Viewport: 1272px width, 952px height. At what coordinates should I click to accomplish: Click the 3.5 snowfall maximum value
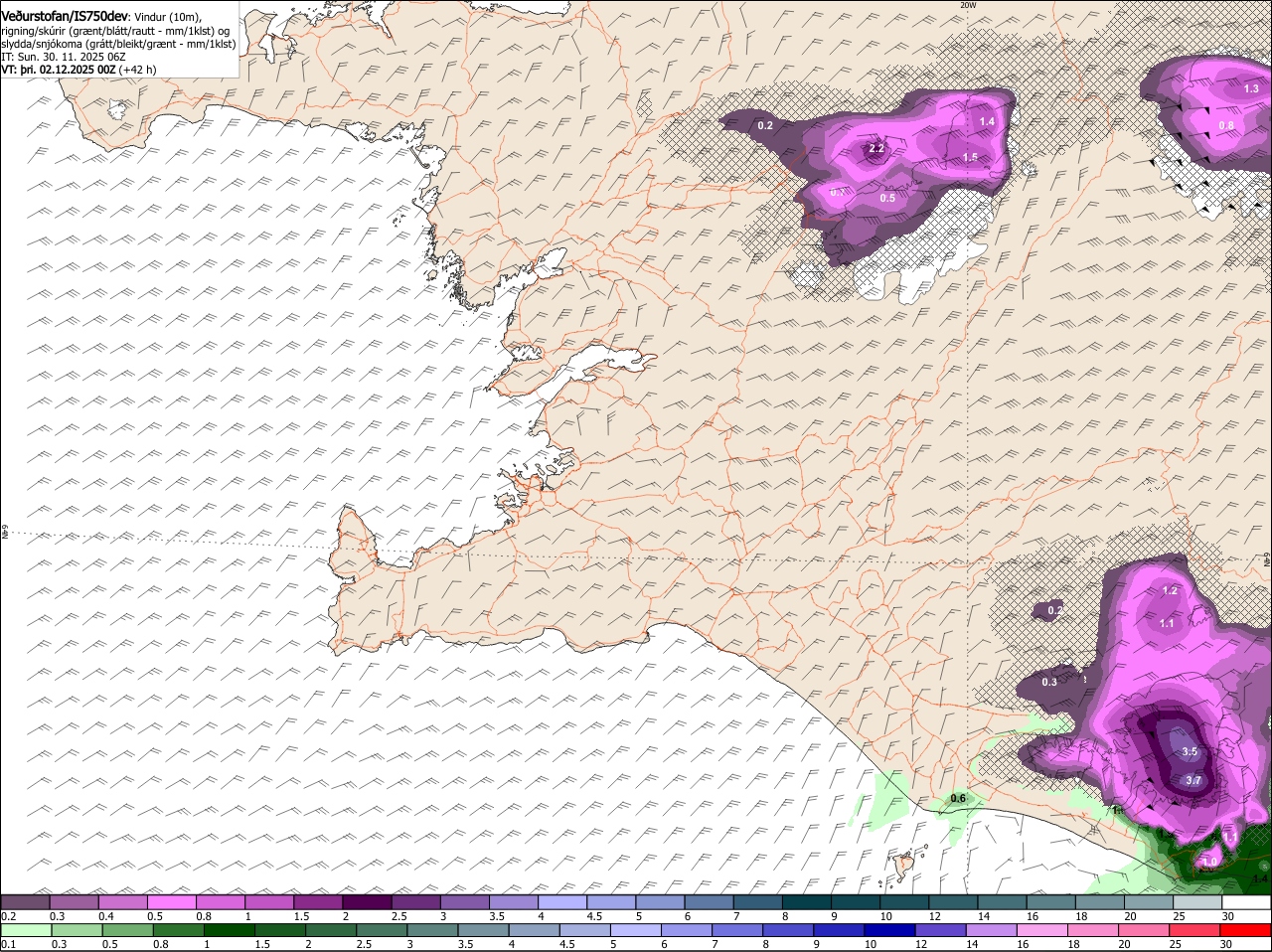coord(1191,752)
